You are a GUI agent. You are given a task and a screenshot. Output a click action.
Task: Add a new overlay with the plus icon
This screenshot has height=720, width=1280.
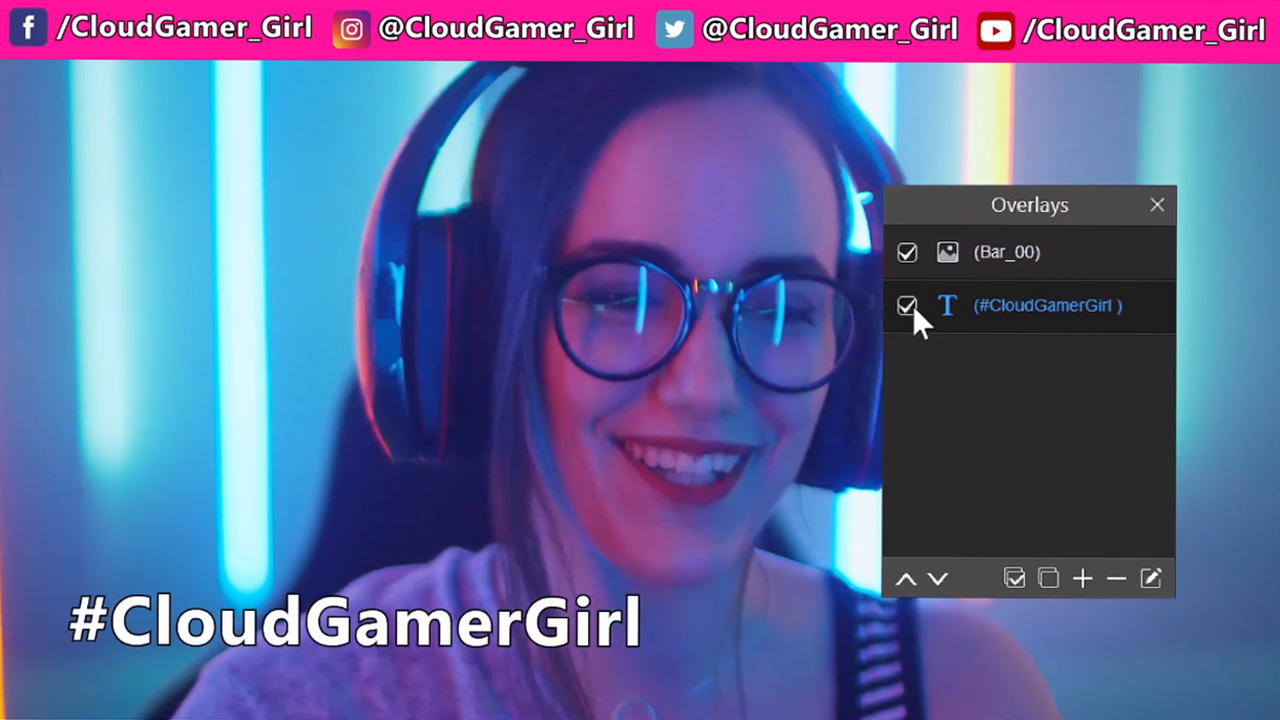click(x=1082, y=578)
